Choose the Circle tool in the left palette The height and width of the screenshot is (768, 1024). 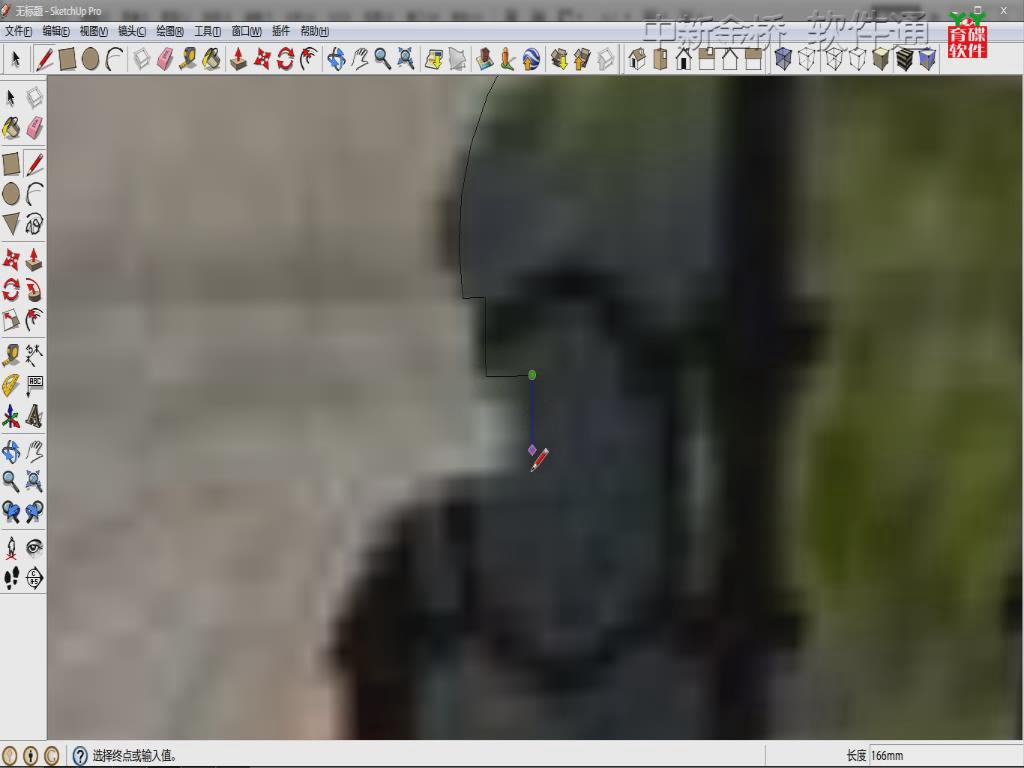(11, 194)
